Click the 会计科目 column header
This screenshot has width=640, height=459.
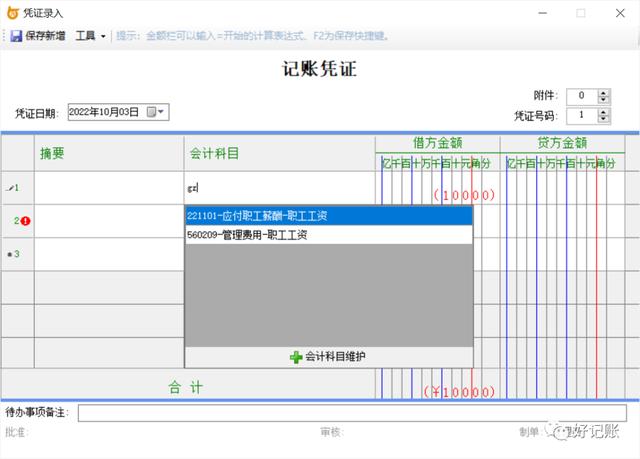[280, 153]
